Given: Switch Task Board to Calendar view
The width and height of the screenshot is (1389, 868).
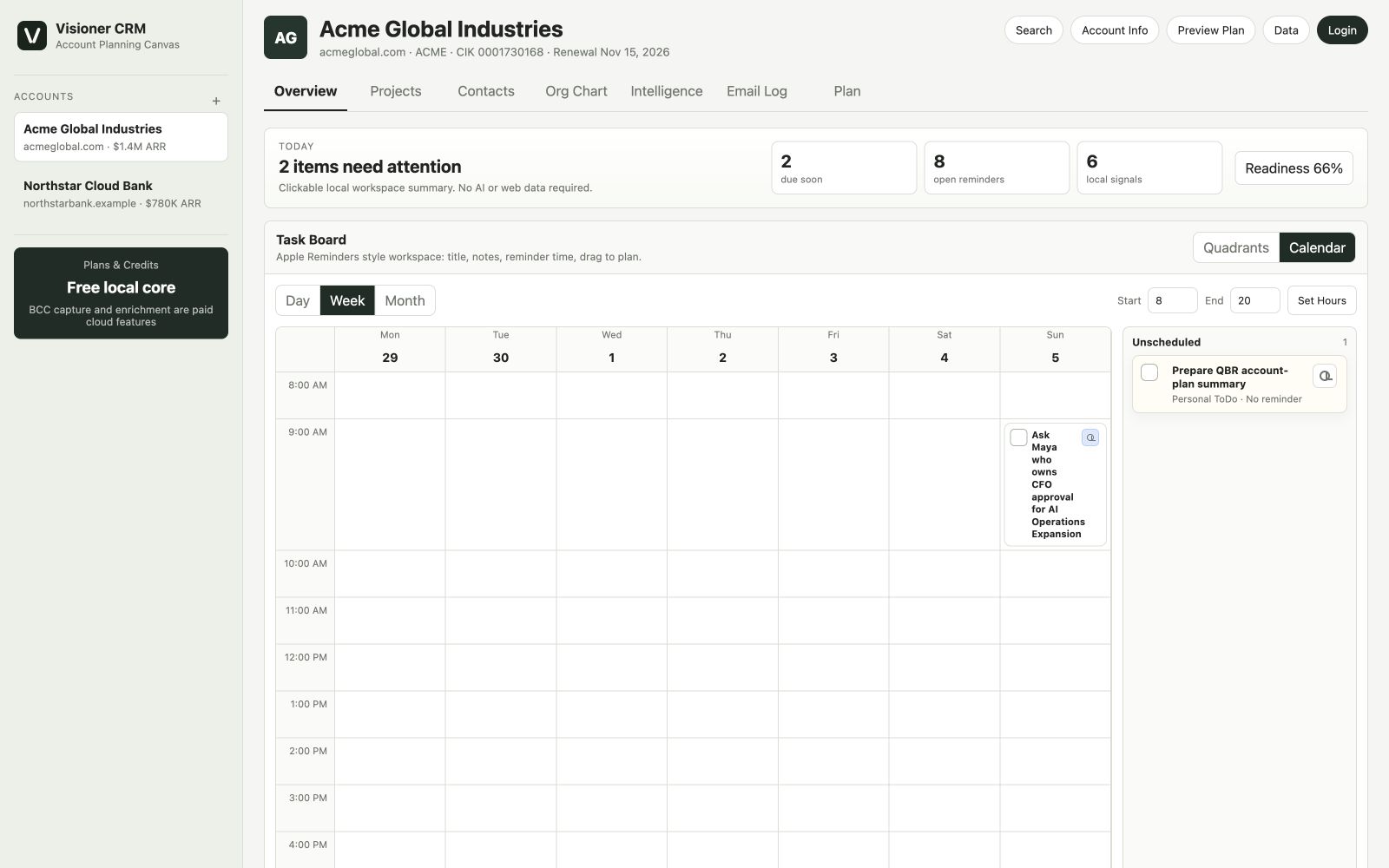Looking at the screenshot, I should (1317, 247).
